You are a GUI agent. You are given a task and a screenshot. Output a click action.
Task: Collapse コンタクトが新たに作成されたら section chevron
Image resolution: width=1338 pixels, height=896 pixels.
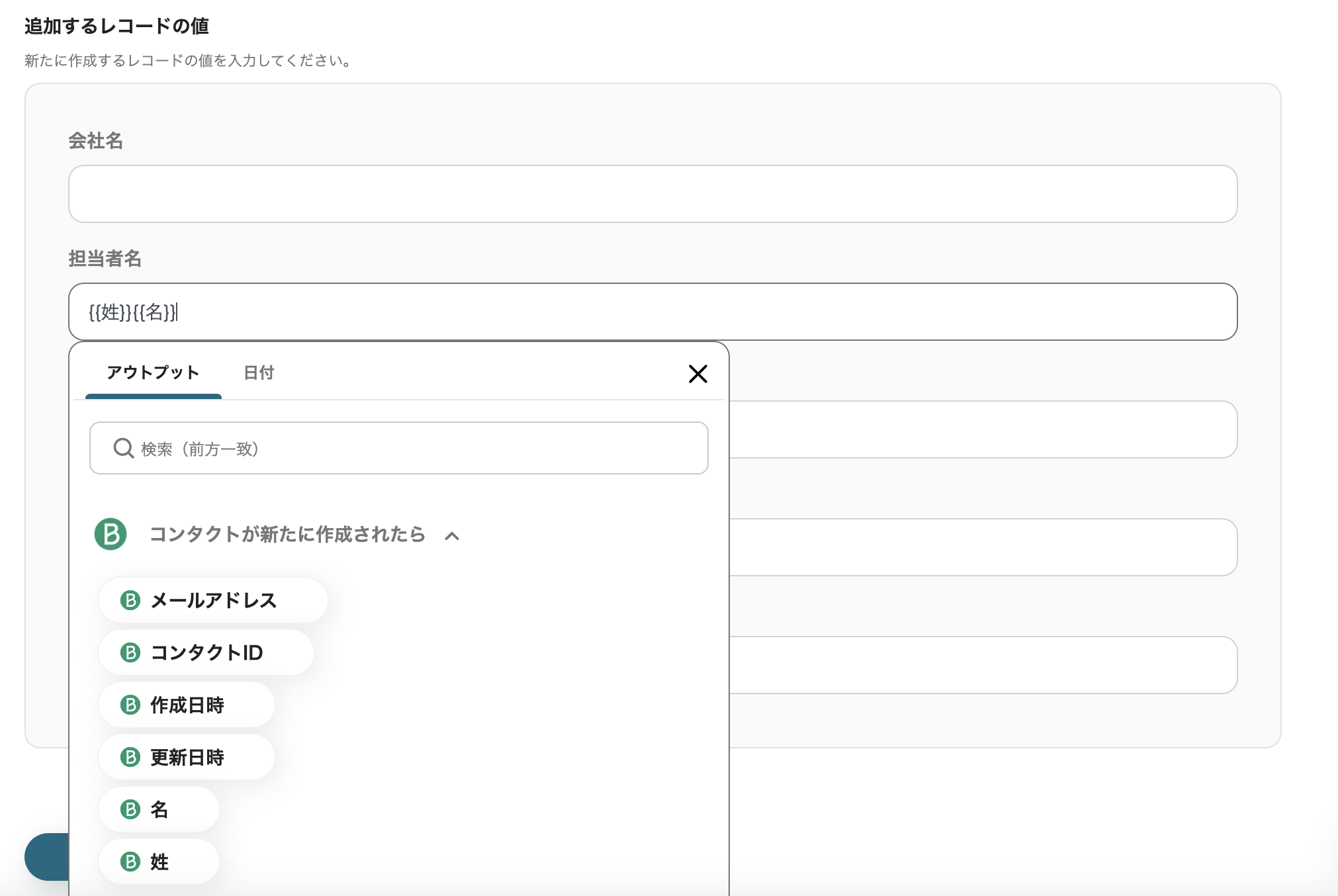tap(452, 535)
